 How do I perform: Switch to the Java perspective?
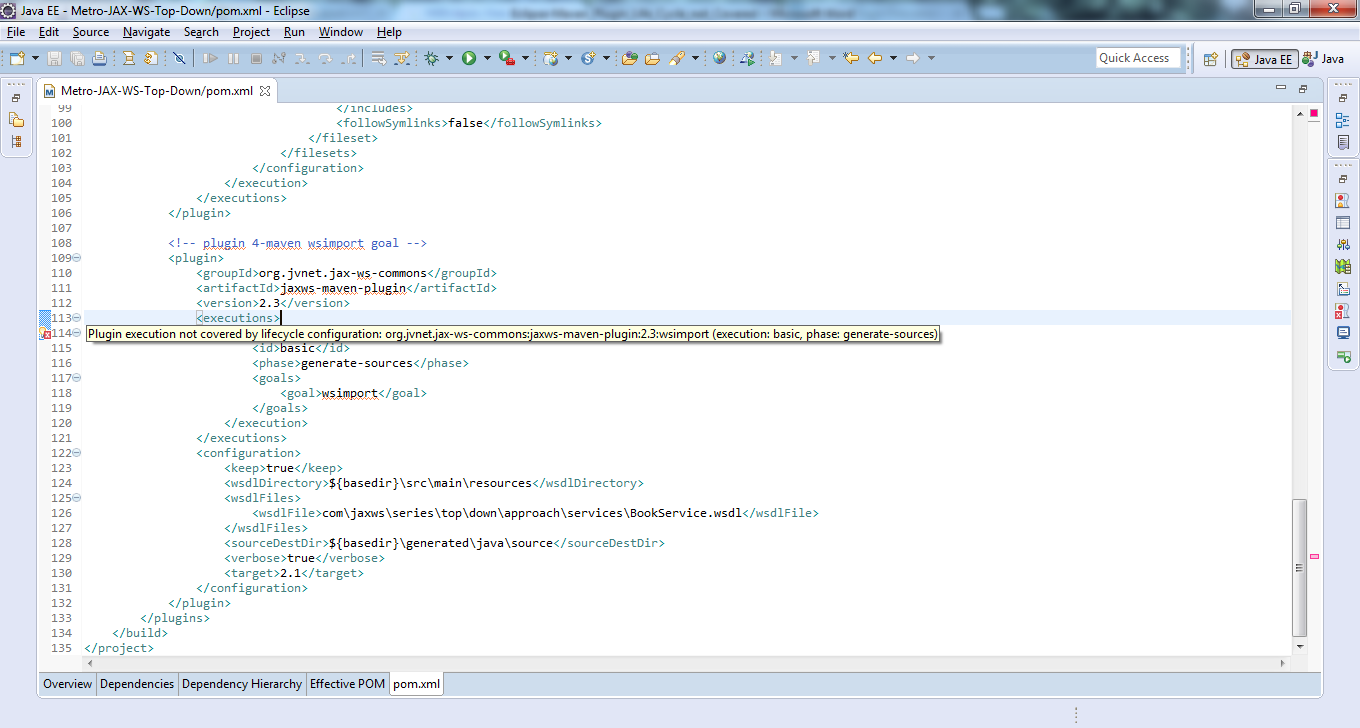[x=1323, y=59]
